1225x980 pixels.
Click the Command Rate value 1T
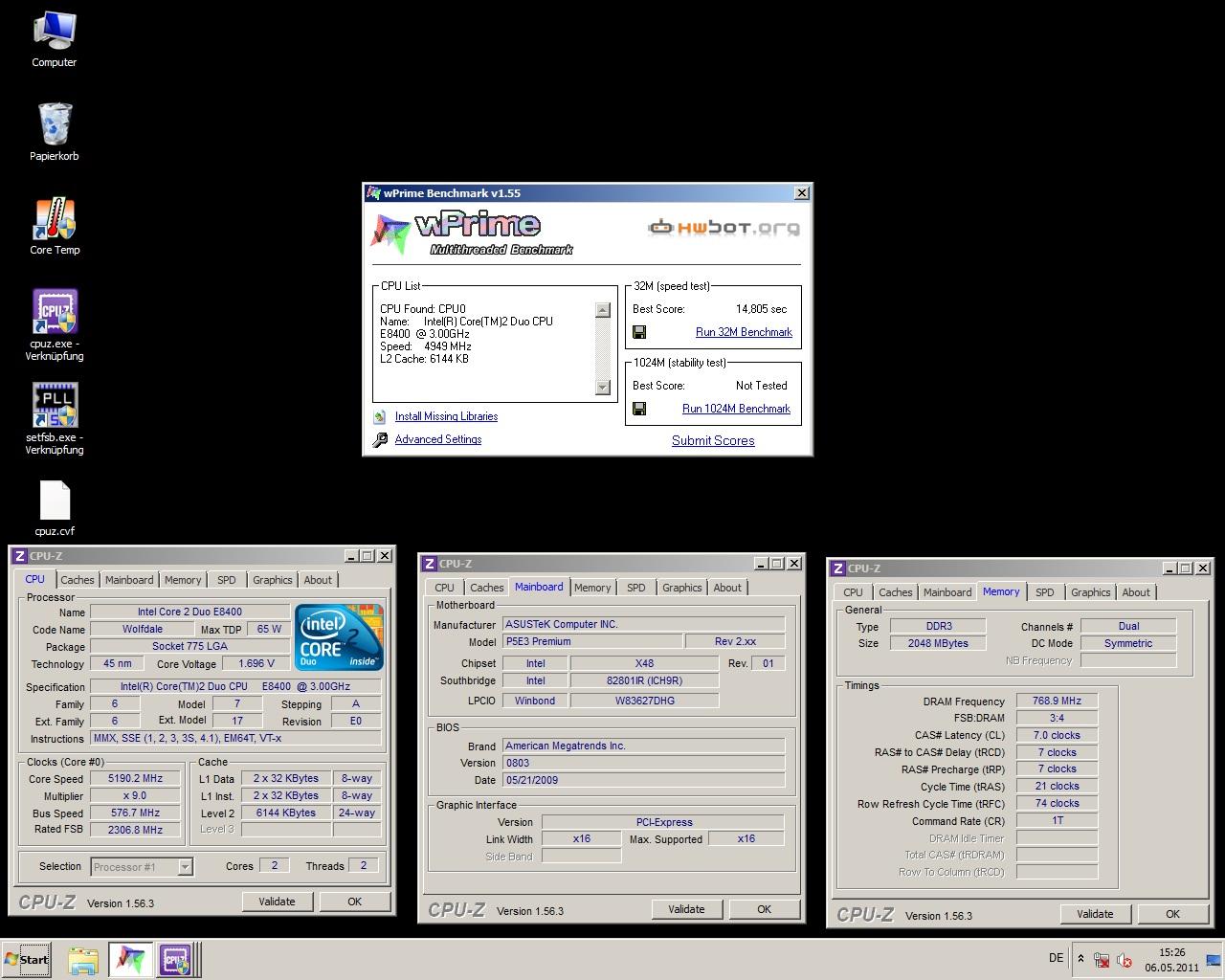[1057, 821]
